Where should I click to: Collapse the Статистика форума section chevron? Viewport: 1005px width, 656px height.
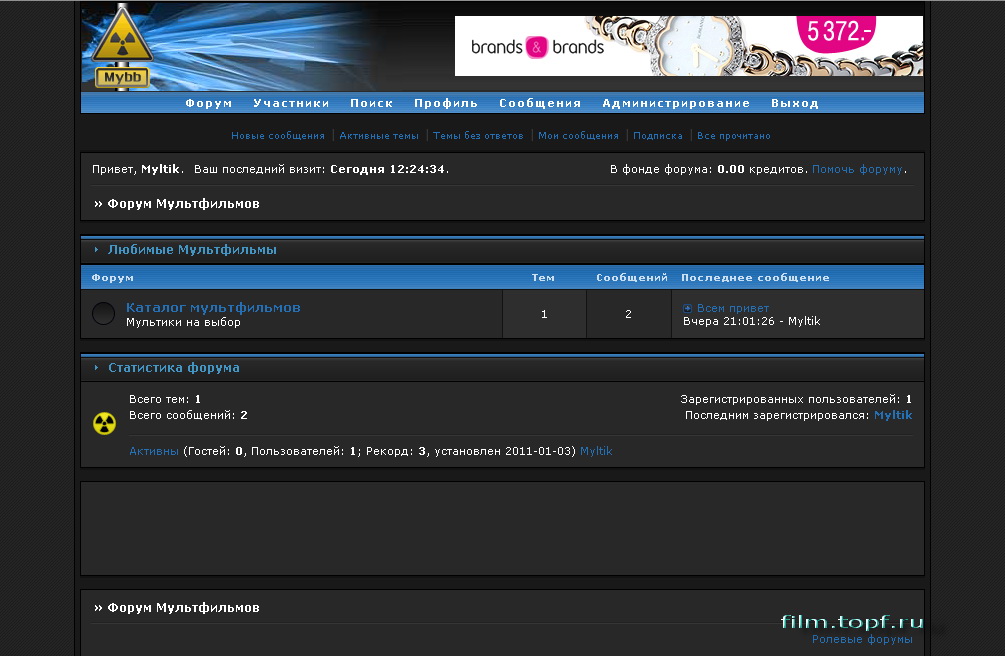click(94, 367)
